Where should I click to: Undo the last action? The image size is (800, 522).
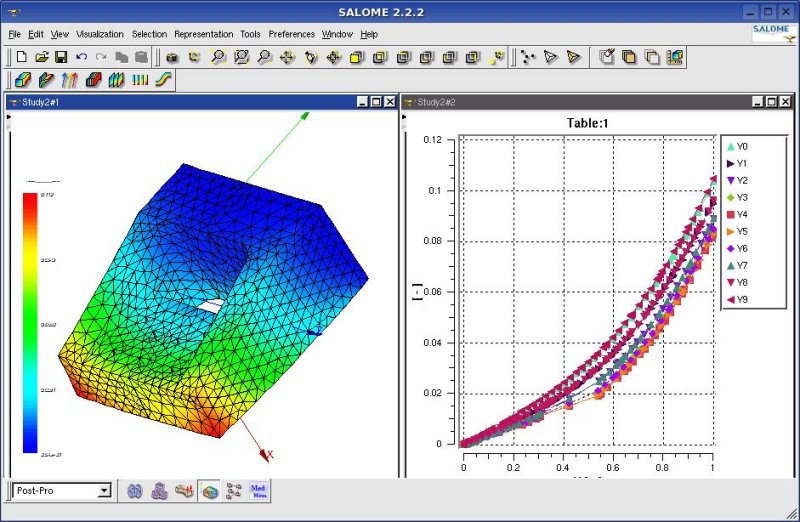point(81,57)
